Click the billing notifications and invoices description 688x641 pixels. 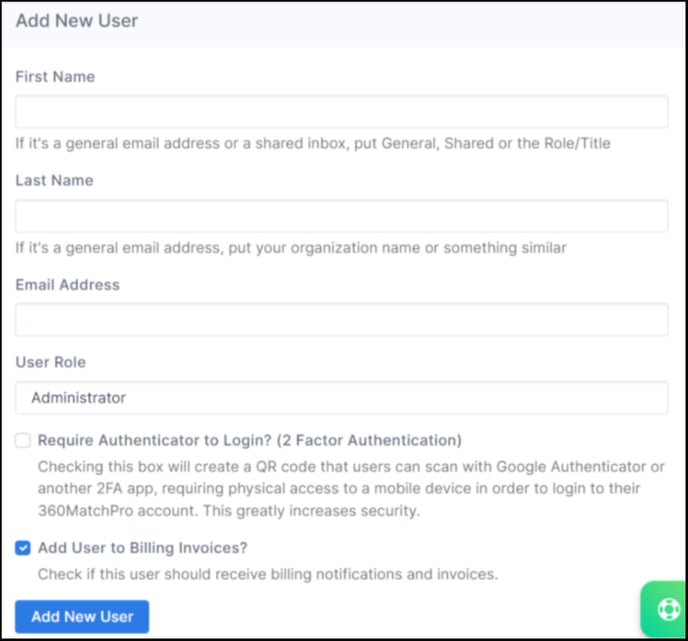[x=268, y=574]
